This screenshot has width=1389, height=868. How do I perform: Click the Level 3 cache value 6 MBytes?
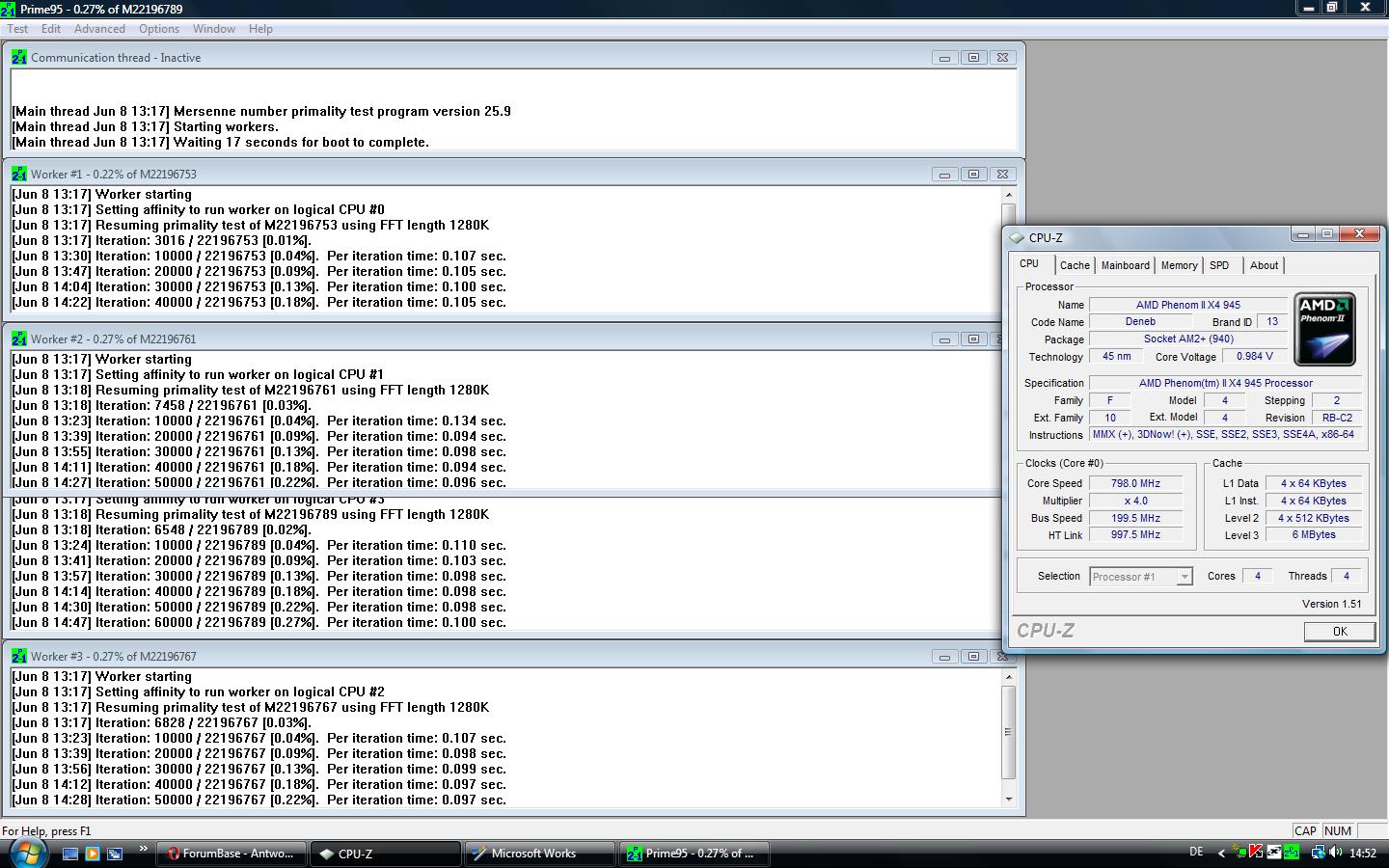click(1314, 534)
